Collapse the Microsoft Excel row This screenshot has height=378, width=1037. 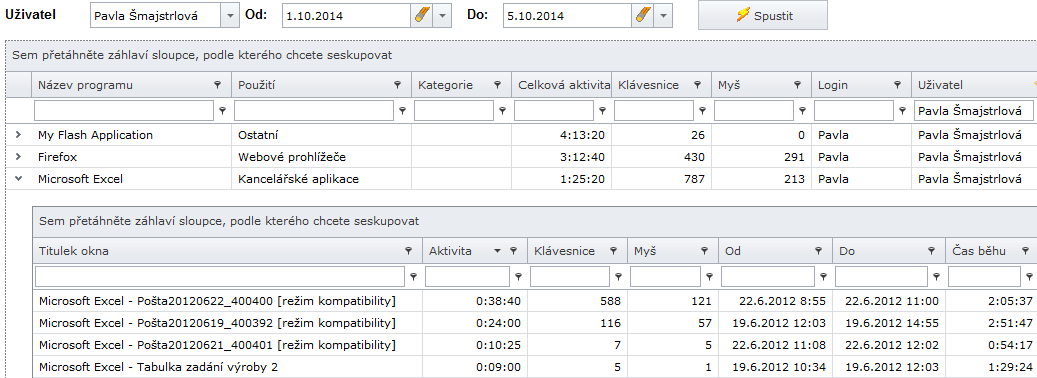pyautogui.click(x=19, y=178)
